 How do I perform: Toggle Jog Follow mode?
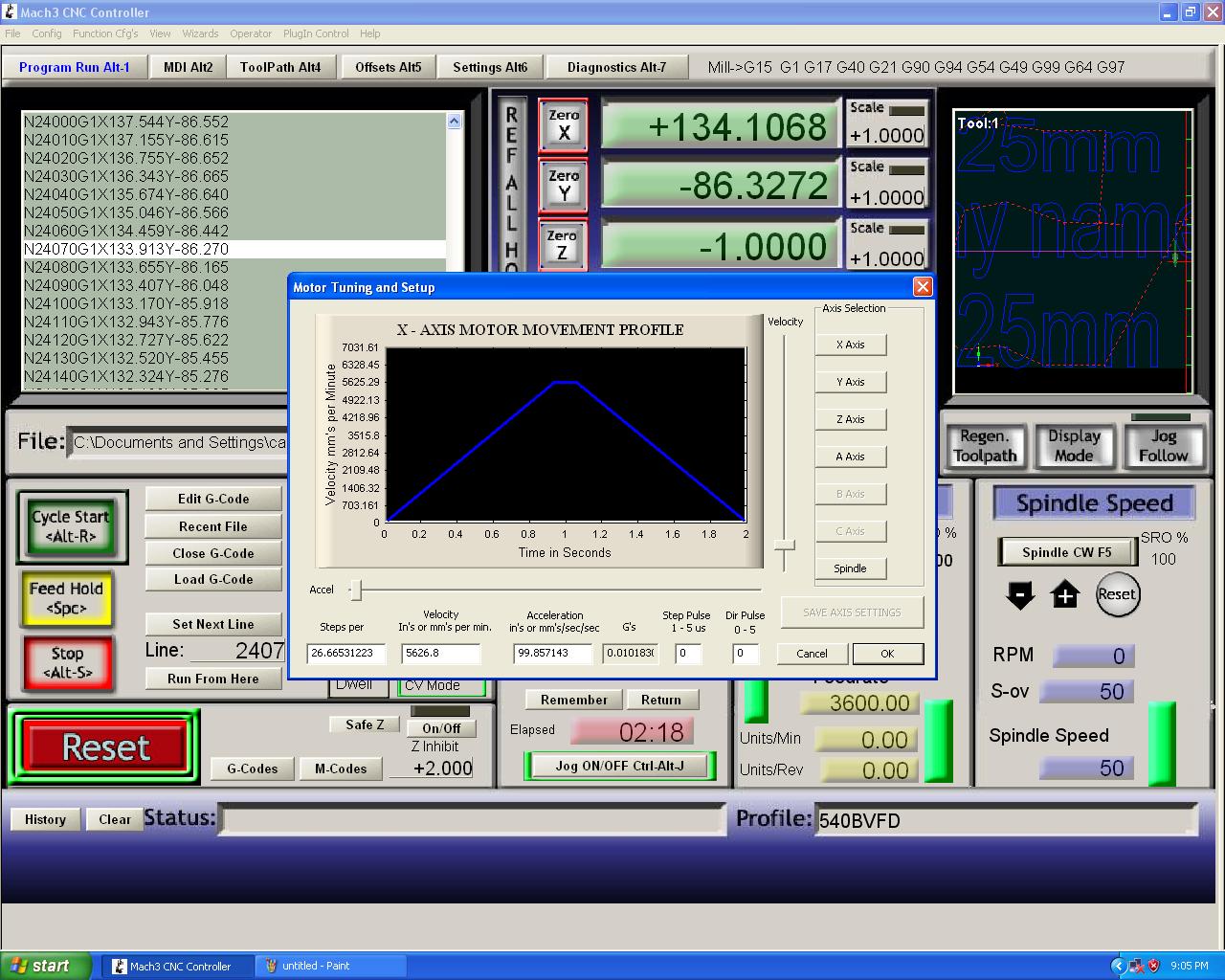(x=1162, y=446)
